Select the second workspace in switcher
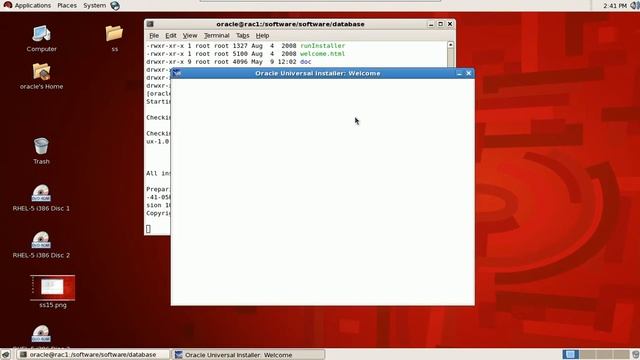 (587, 354)
